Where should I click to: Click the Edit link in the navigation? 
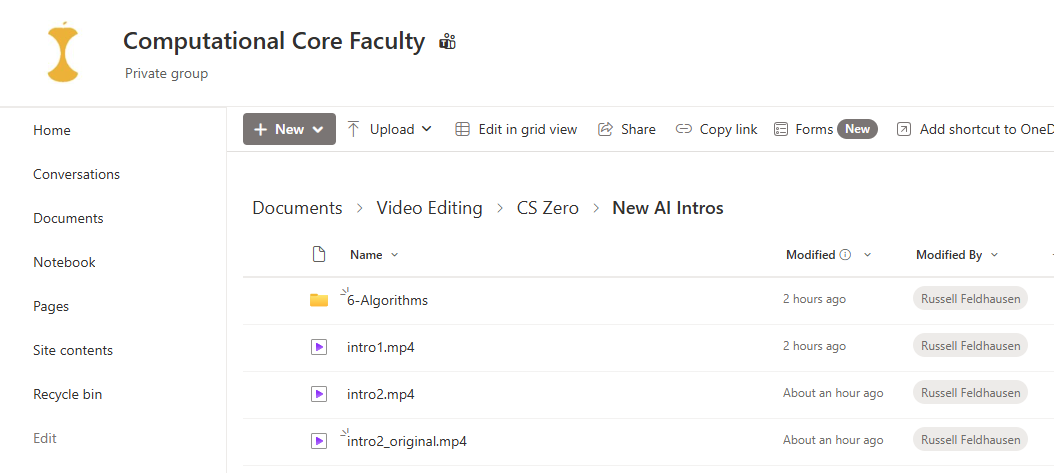point(45,438)
